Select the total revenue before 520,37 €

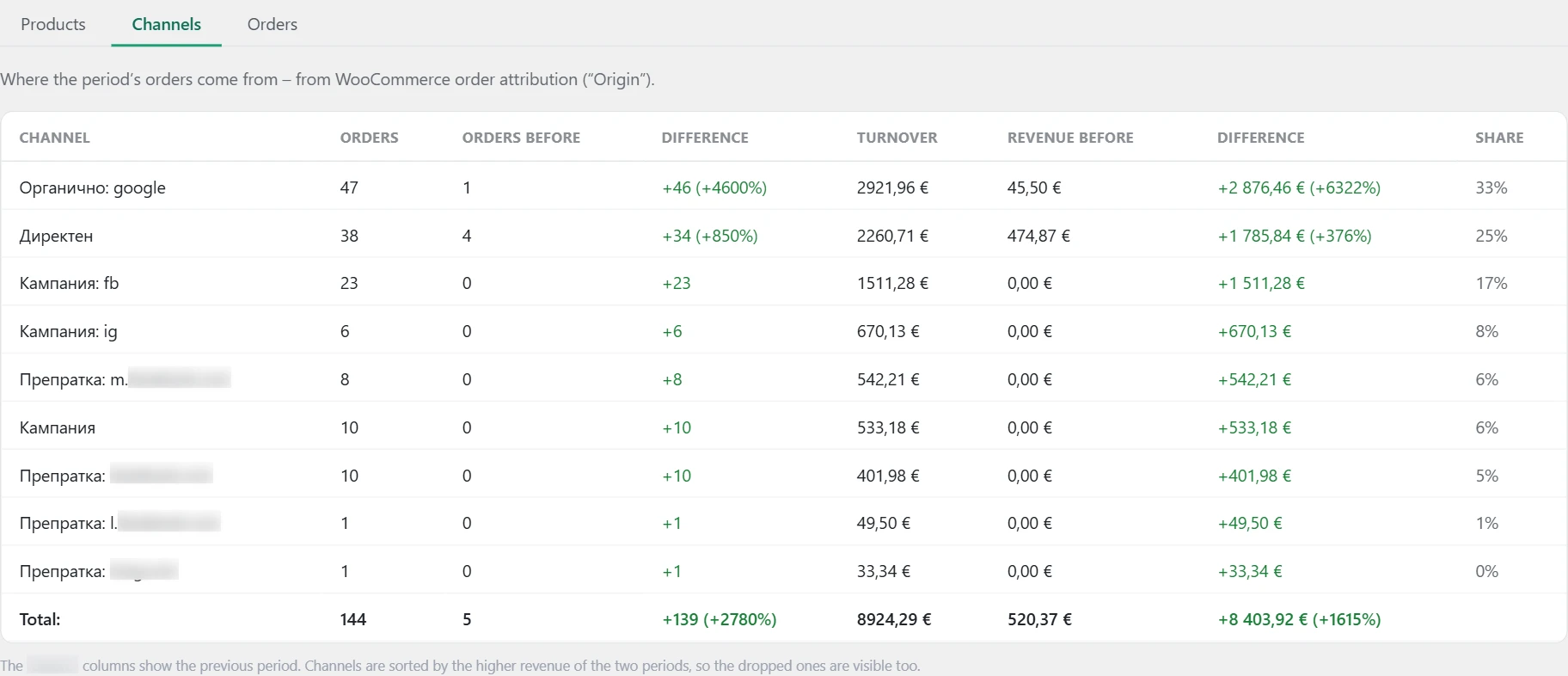pyautogui.click(x=1039, y=619)
